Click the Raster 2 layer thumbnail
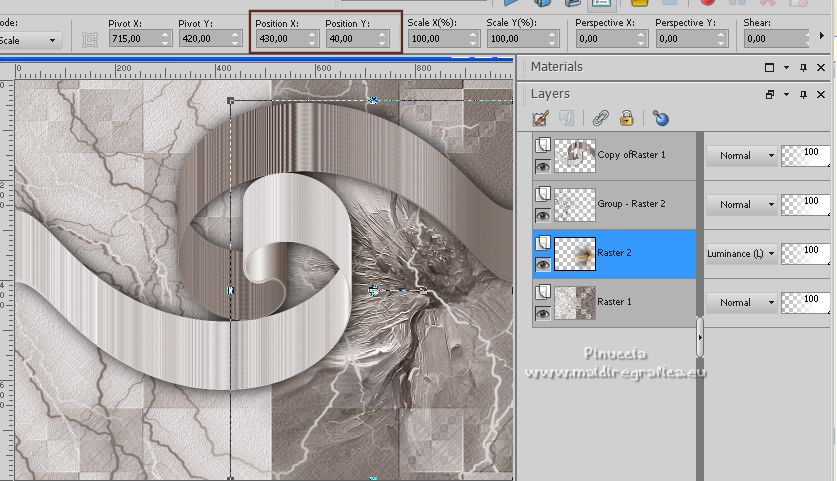Viewport: 837px width, 481px height. (x=575, y=254)
